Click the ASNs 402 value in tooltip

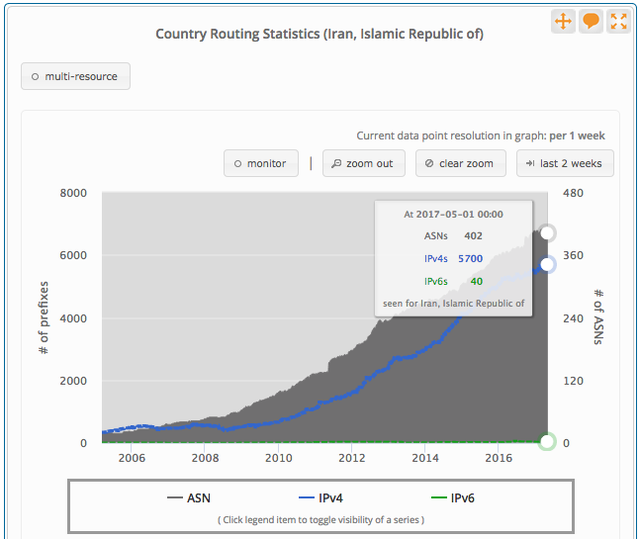click(473, 236)
